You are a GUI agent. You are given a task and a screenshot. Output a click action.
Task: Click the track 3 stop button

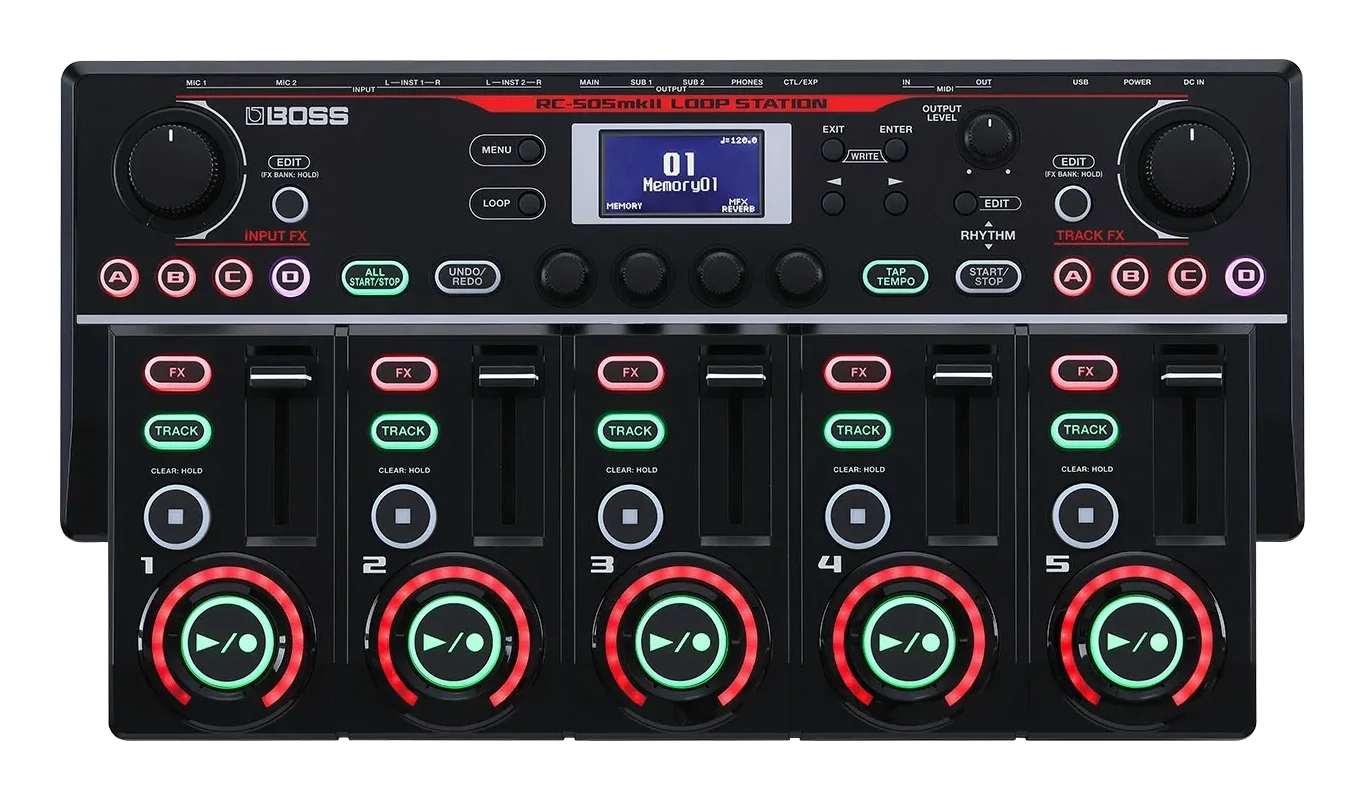pos(630,516)
